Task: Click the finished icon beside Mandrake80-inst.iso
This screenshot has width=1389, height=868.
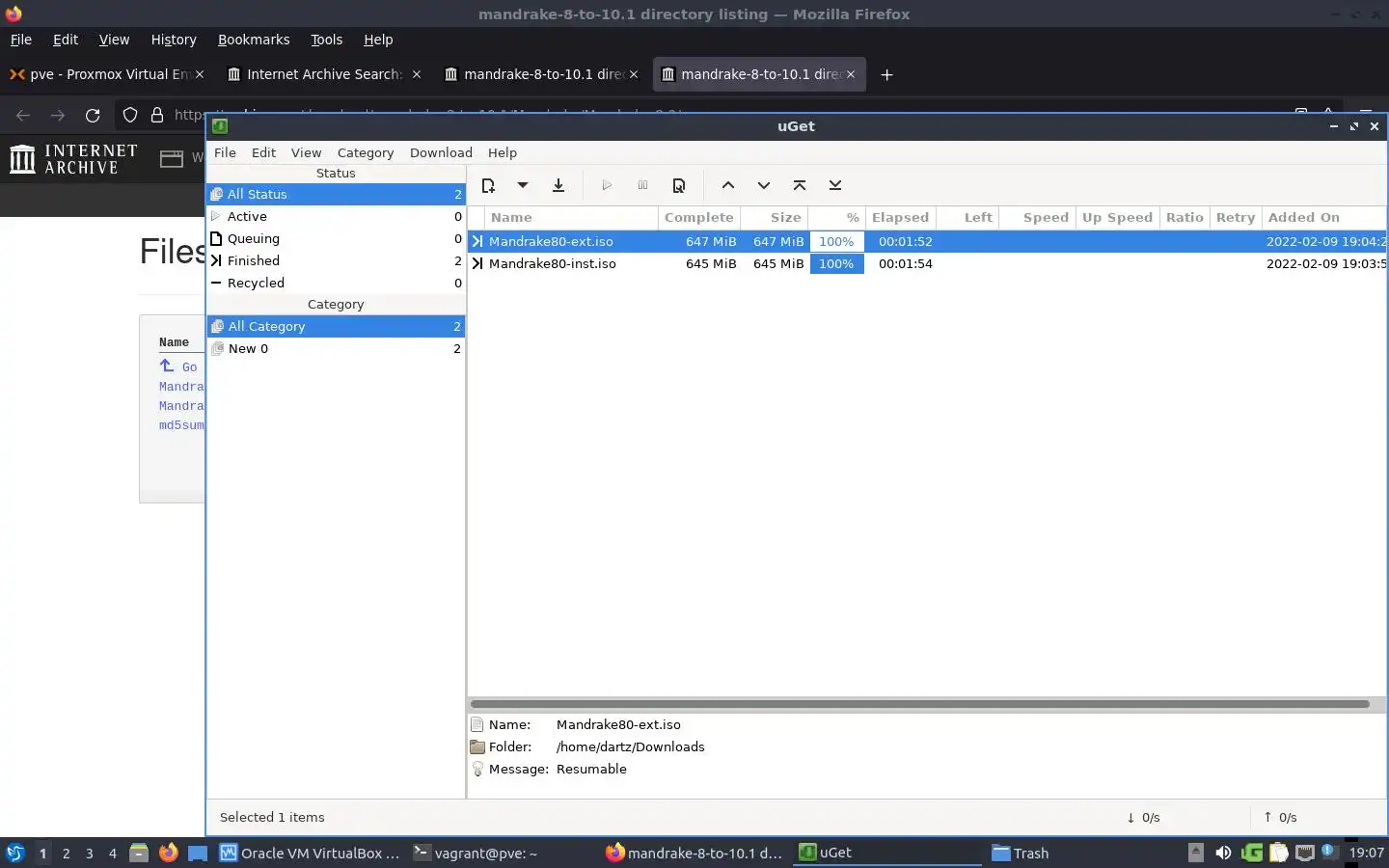Action: 477,263
